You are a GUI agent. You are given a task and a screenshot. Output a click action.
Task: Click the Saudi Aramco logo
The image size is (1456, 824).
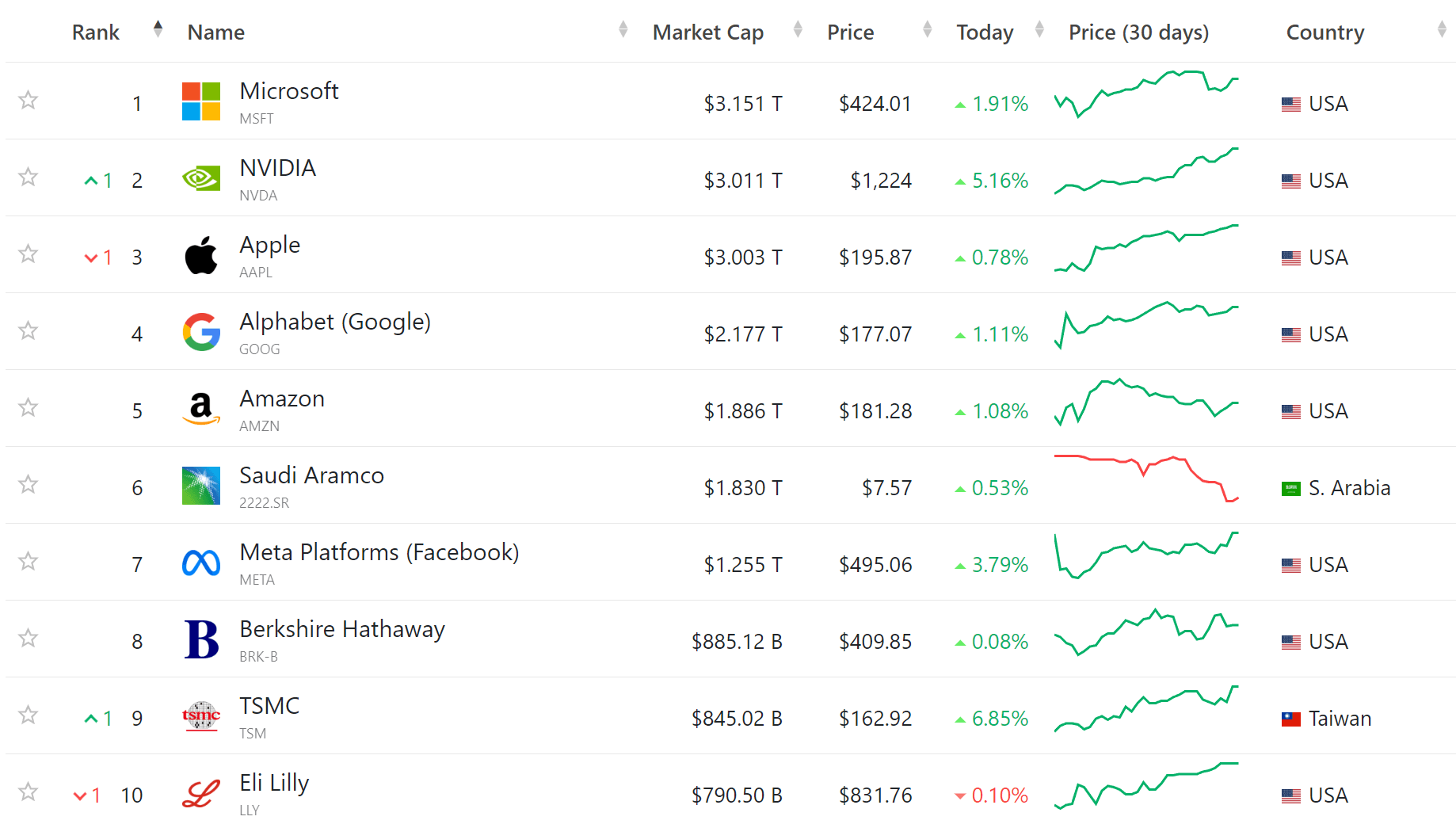click(200, 486)
